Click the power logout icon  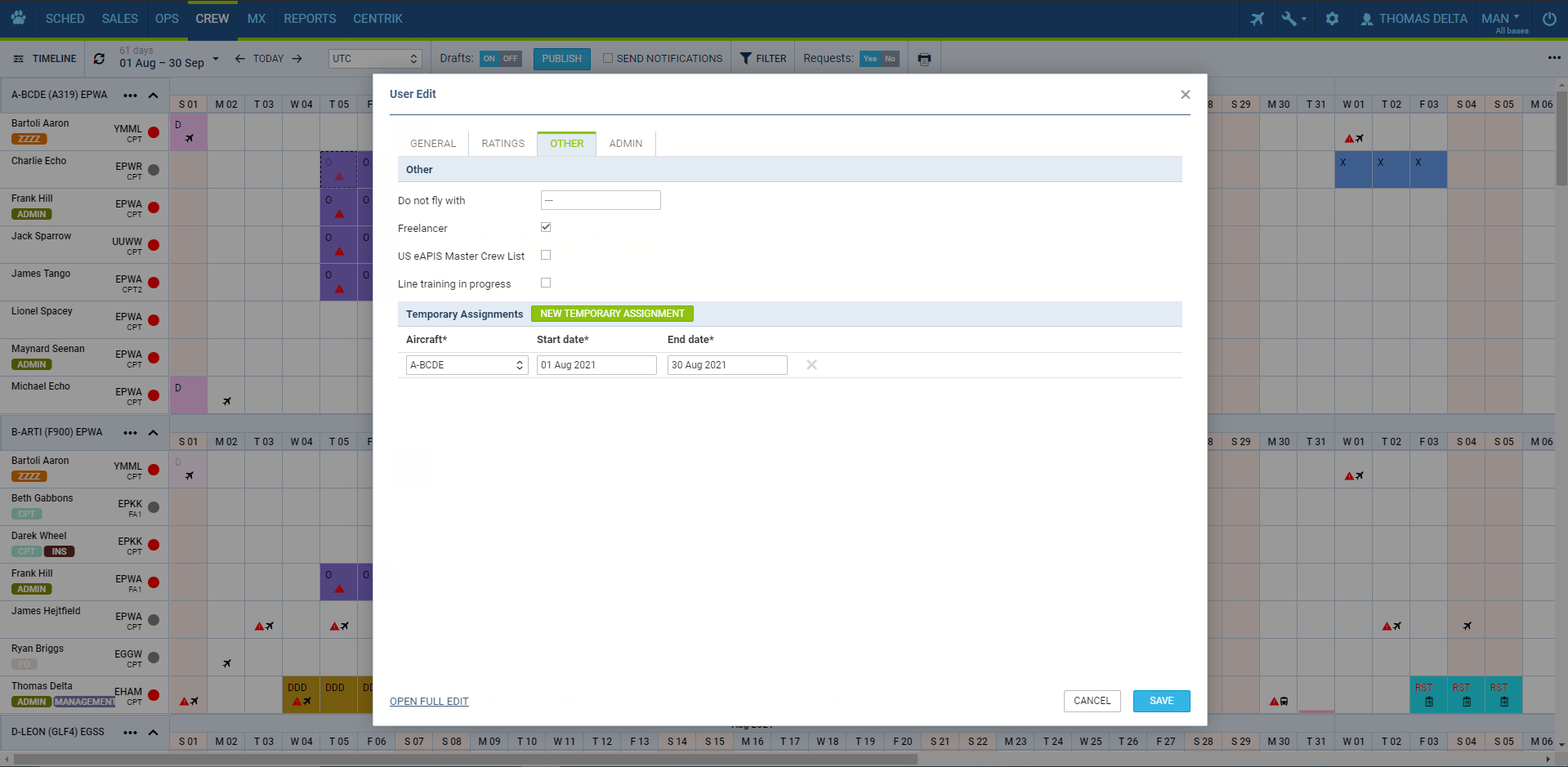pyautogui.click(x=1548, y=18)
